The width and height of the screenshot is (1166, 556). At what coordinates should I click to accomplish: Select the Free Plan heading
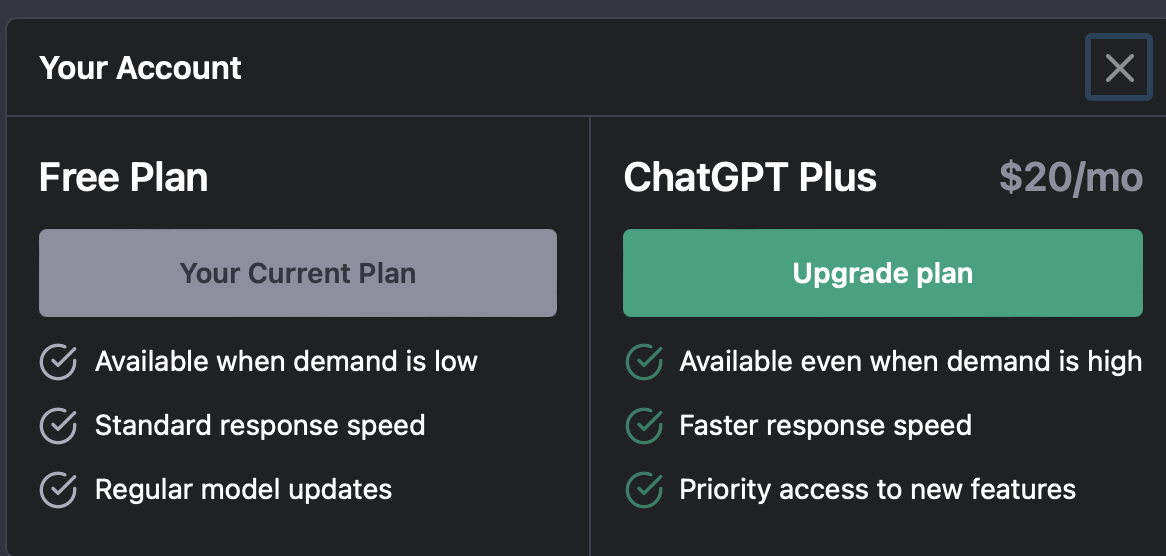(124, 178)
